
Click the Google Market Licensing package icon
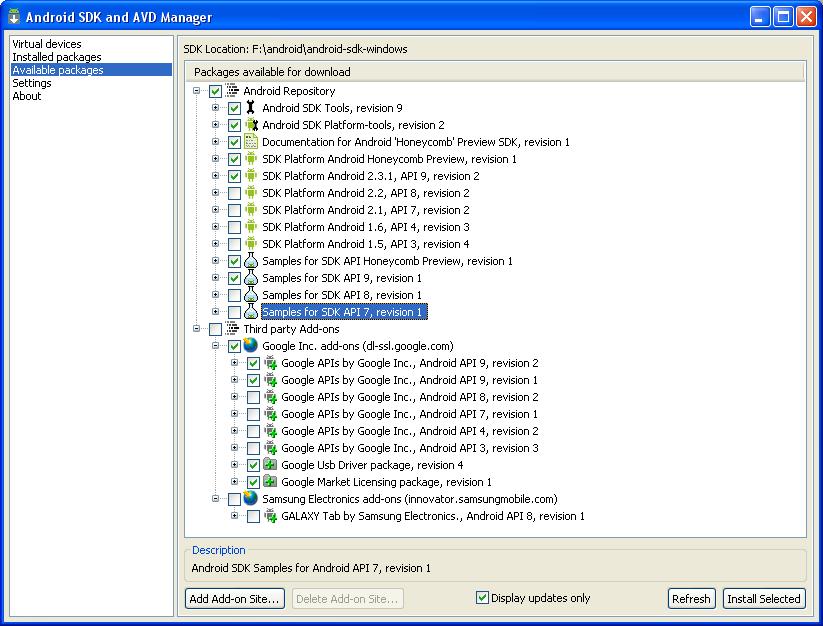(270, 482)
